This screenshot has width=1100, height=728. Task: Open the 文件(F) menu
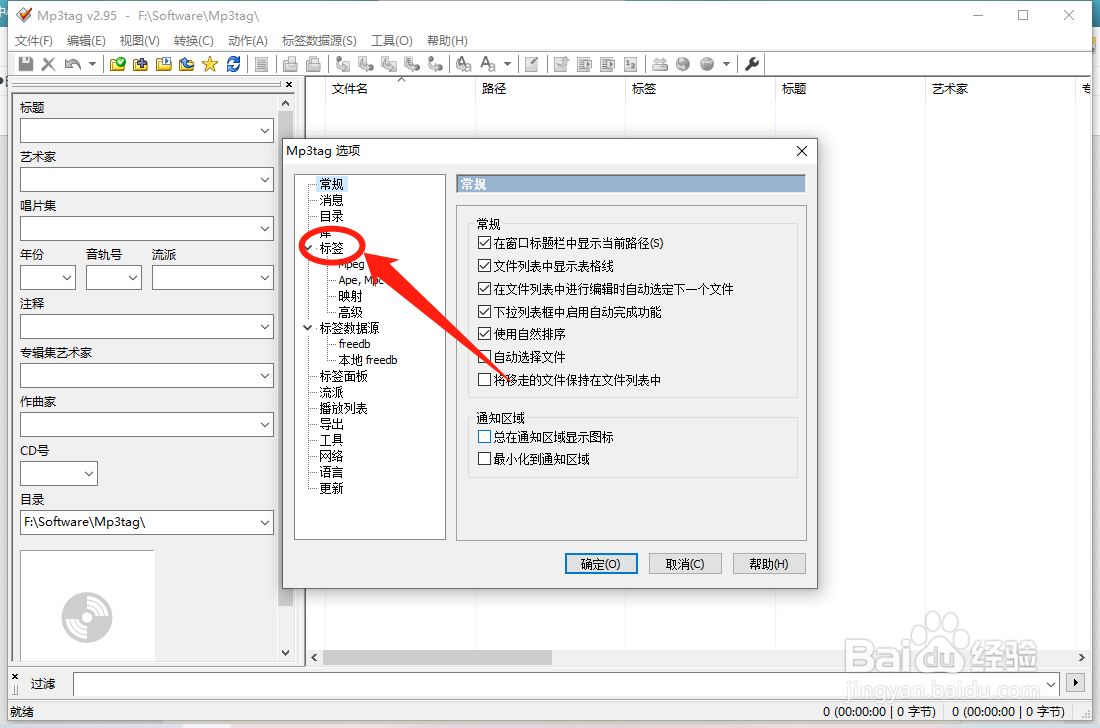click(34, 41)
